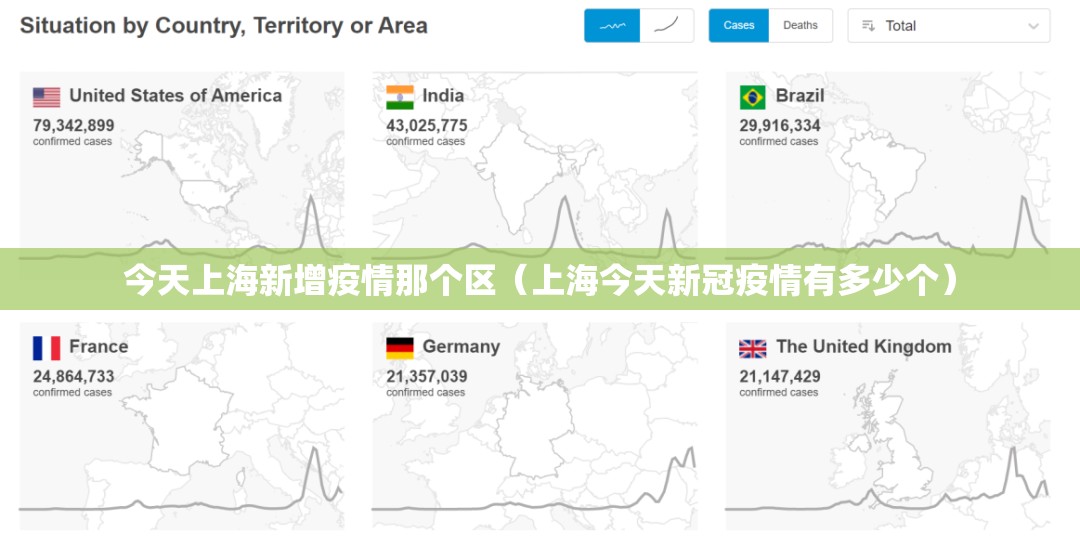
Task: Click the France flag icon
Action: click(46, 348)
